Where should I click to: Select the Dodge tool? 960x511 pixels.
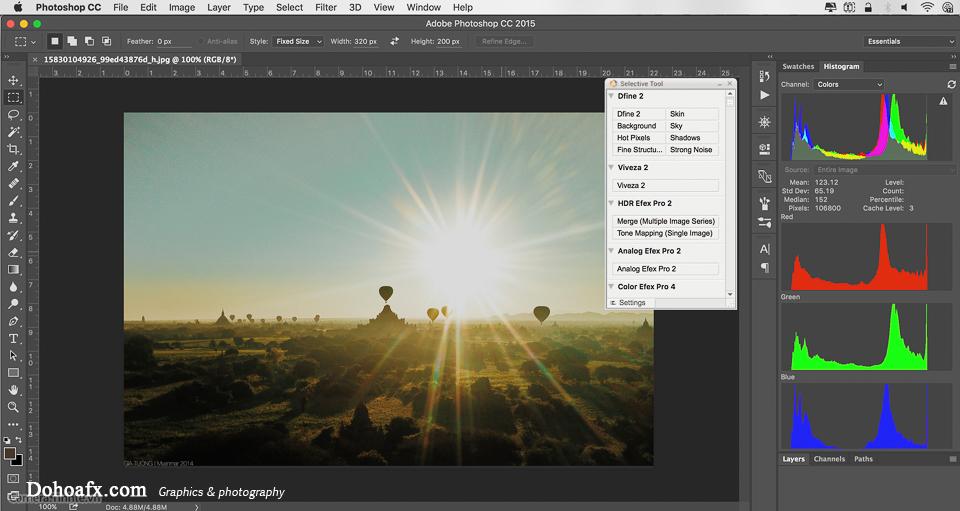click(13, 304)
